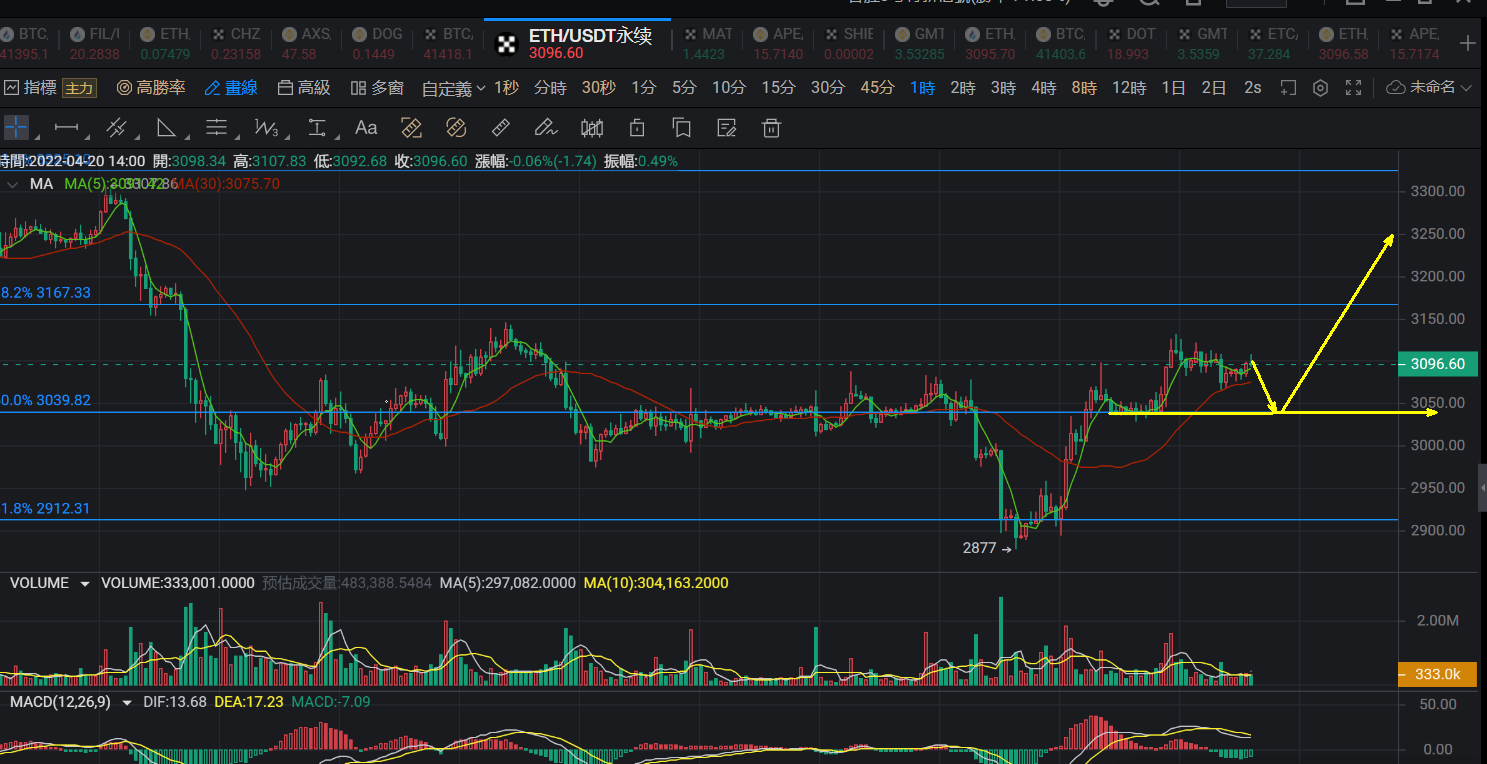
Task: Collapse the MA indicator legend chevron
Action: click(x=13, y=184)
